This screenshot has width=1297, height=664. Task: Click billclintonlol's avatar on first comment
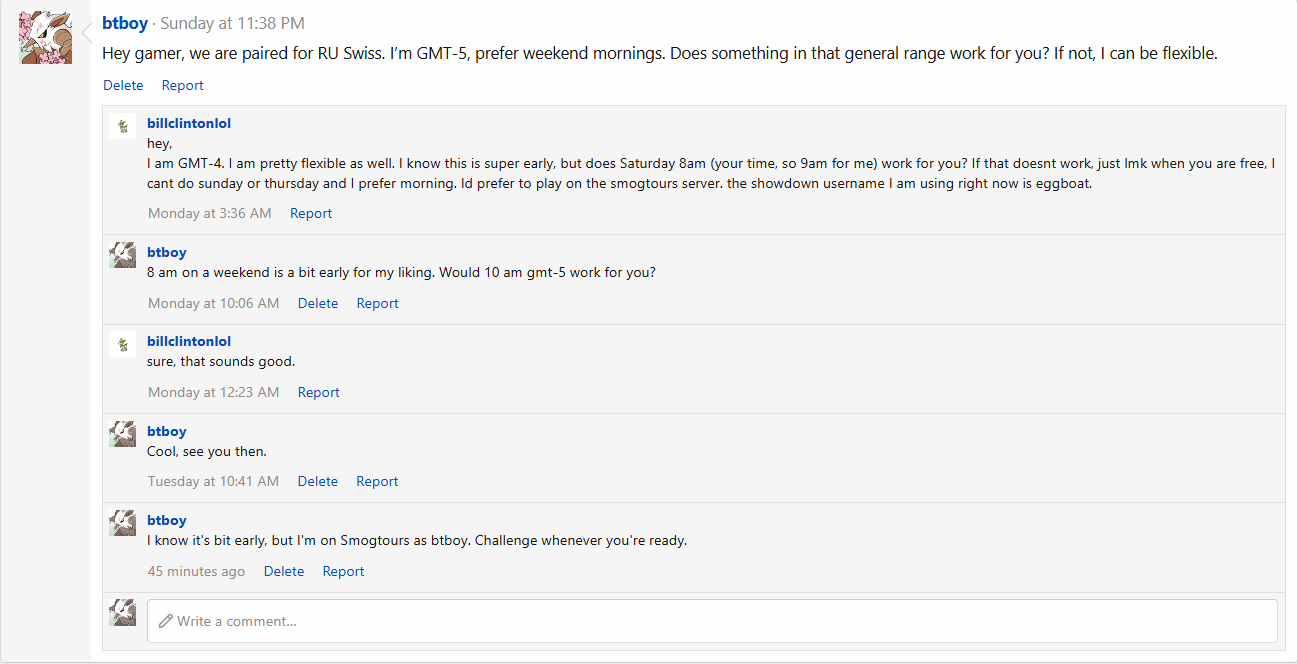coord(122,125)
